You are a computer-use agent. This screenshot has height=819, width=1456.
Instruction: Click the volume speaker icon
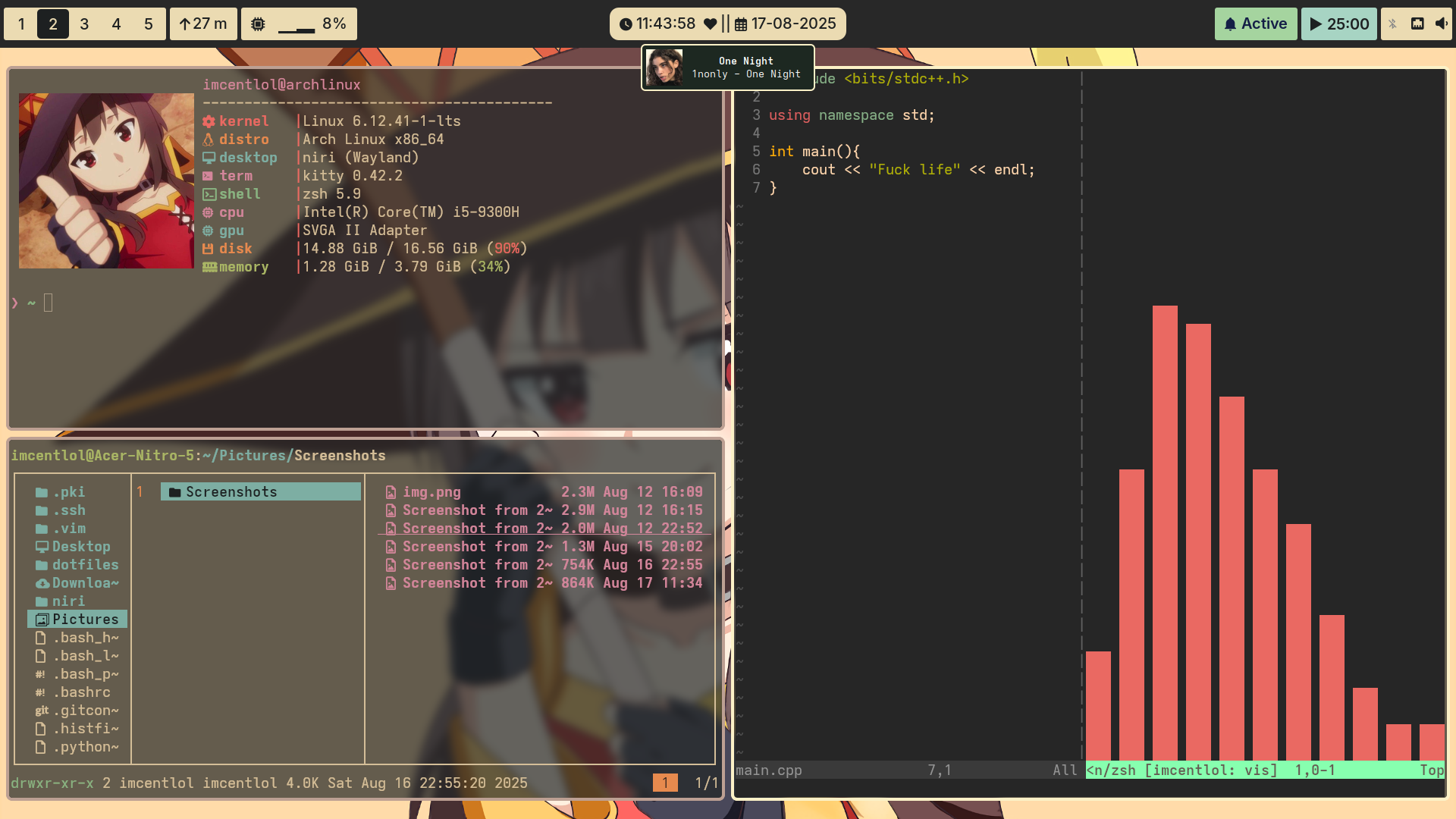tap(1441, 24)
